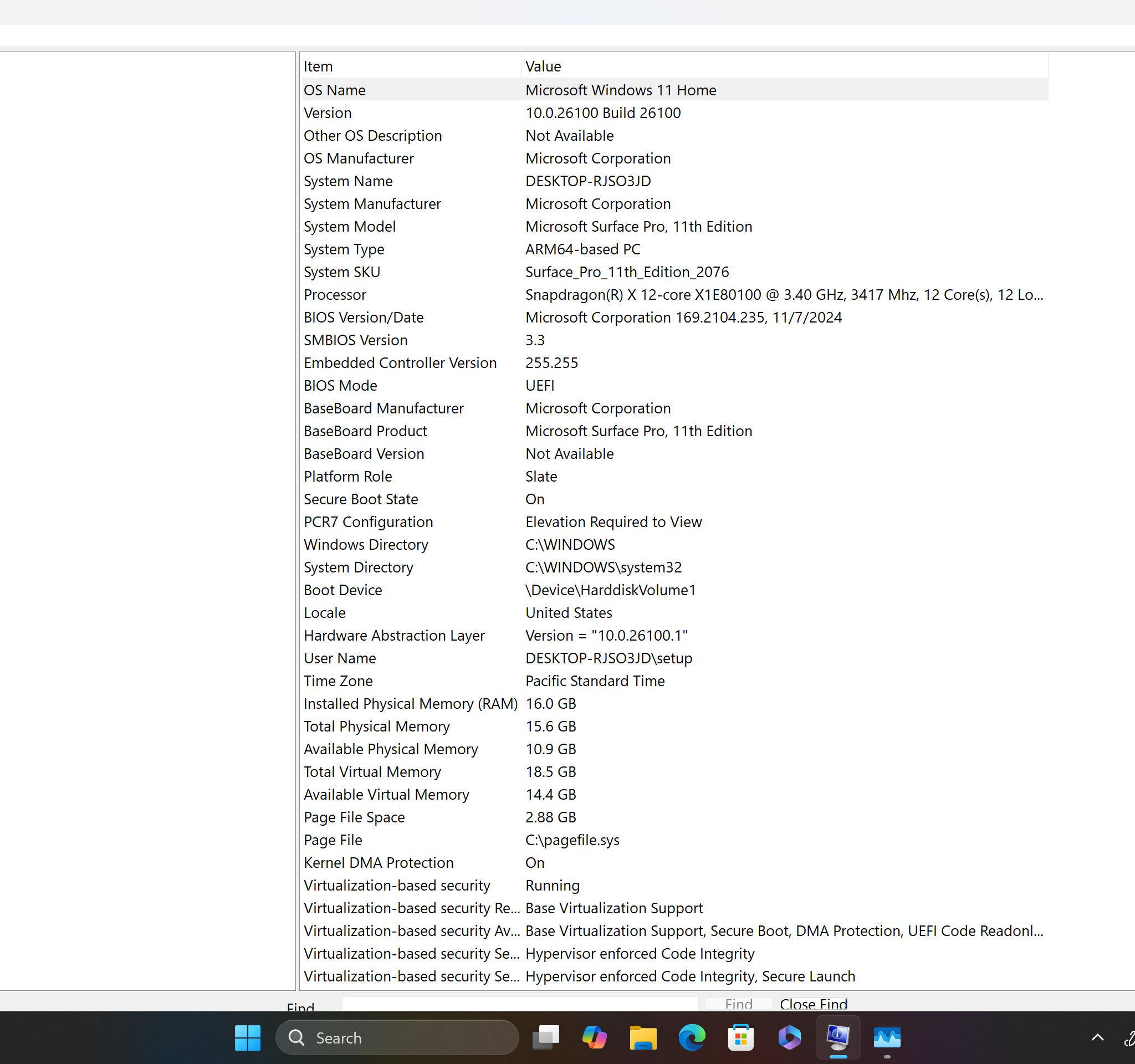Expand the hidden system tray icons
The width and height of the screenshot is (1135, 1064).
pyautogui.click(x=1097, y=1038)
